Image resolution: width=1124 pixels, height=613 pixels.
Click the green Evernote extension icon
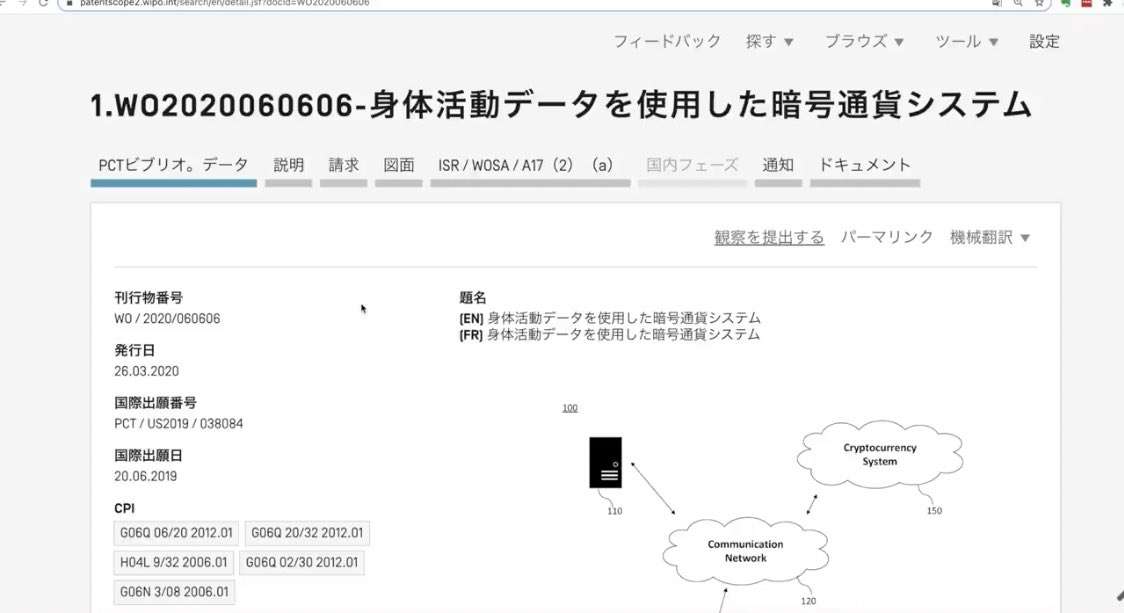coord(1066,3)
